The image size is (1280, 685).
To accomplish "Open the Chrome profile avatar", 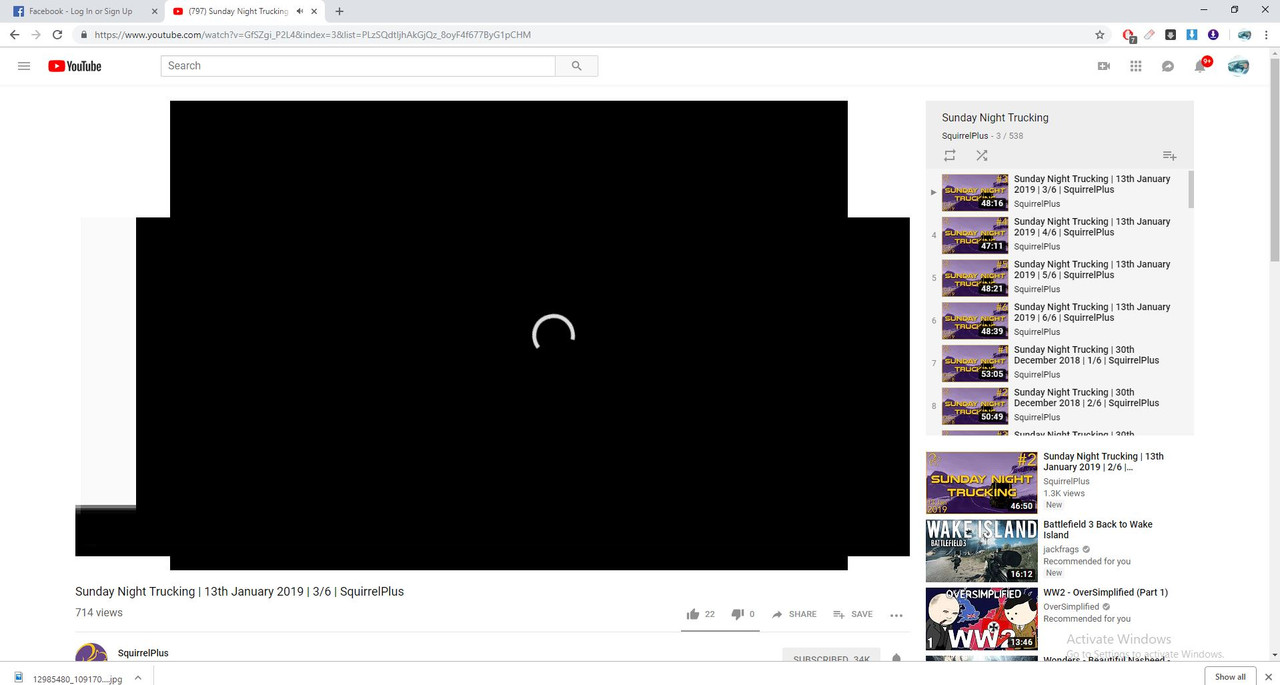I will pos(1245,35).
